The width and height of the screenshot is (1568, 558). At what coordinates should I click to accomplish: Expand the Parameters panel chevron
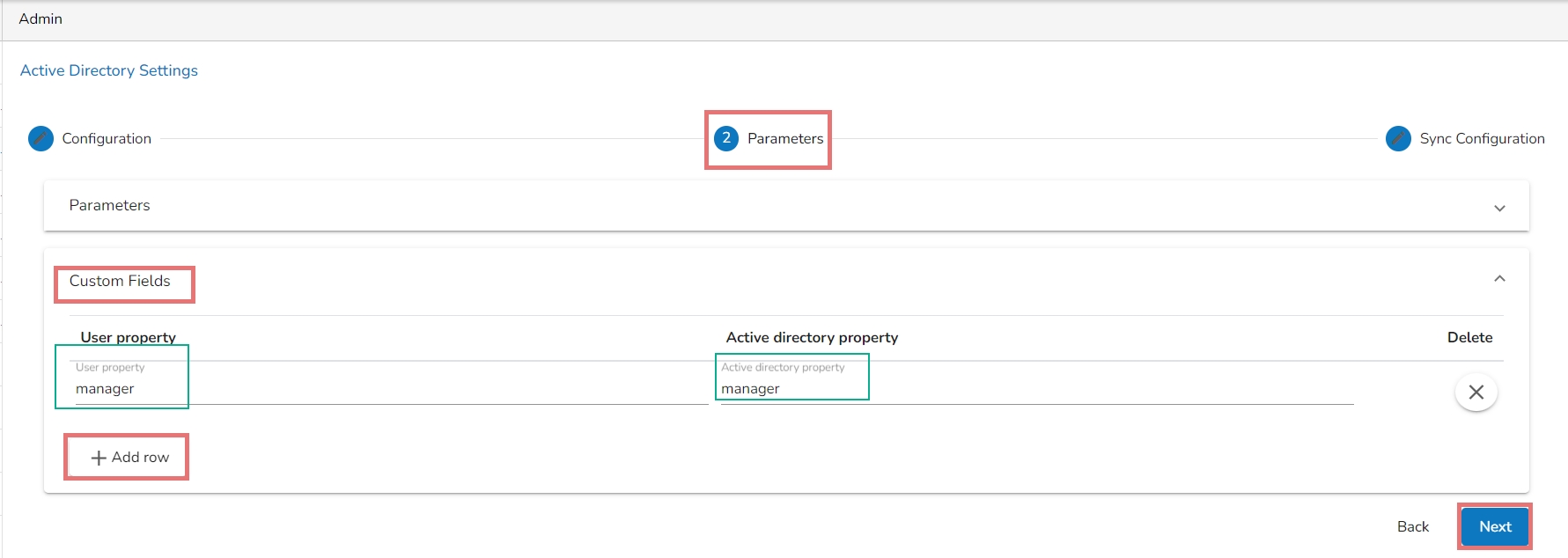click(x=1499, y=209)
